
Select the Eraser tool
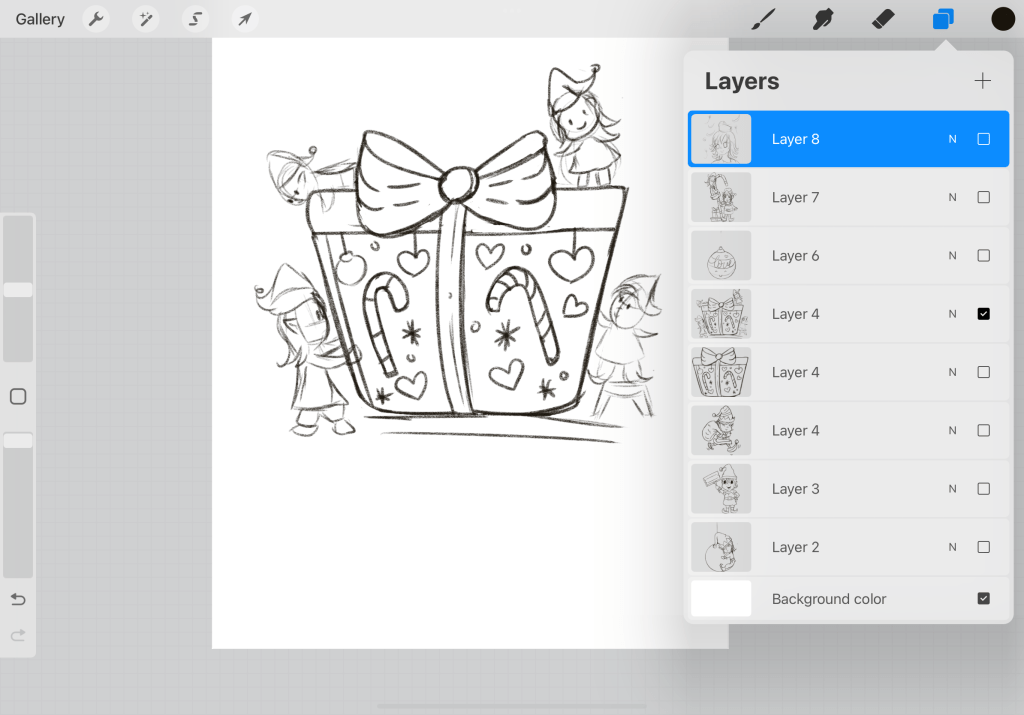point(882,18)
